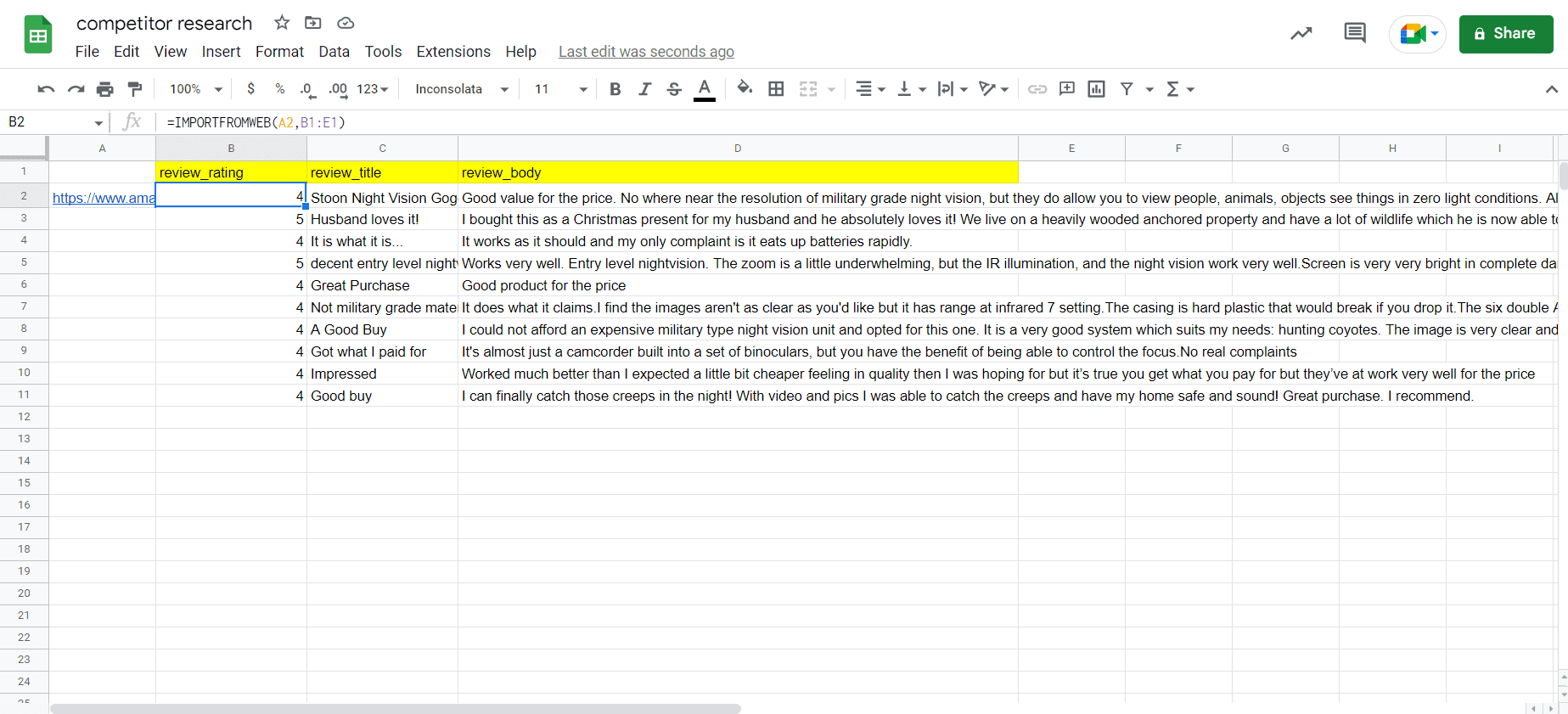Open the Inconsolata font dropdown
Screen dimensions: 1568x714
coord(461,89)
